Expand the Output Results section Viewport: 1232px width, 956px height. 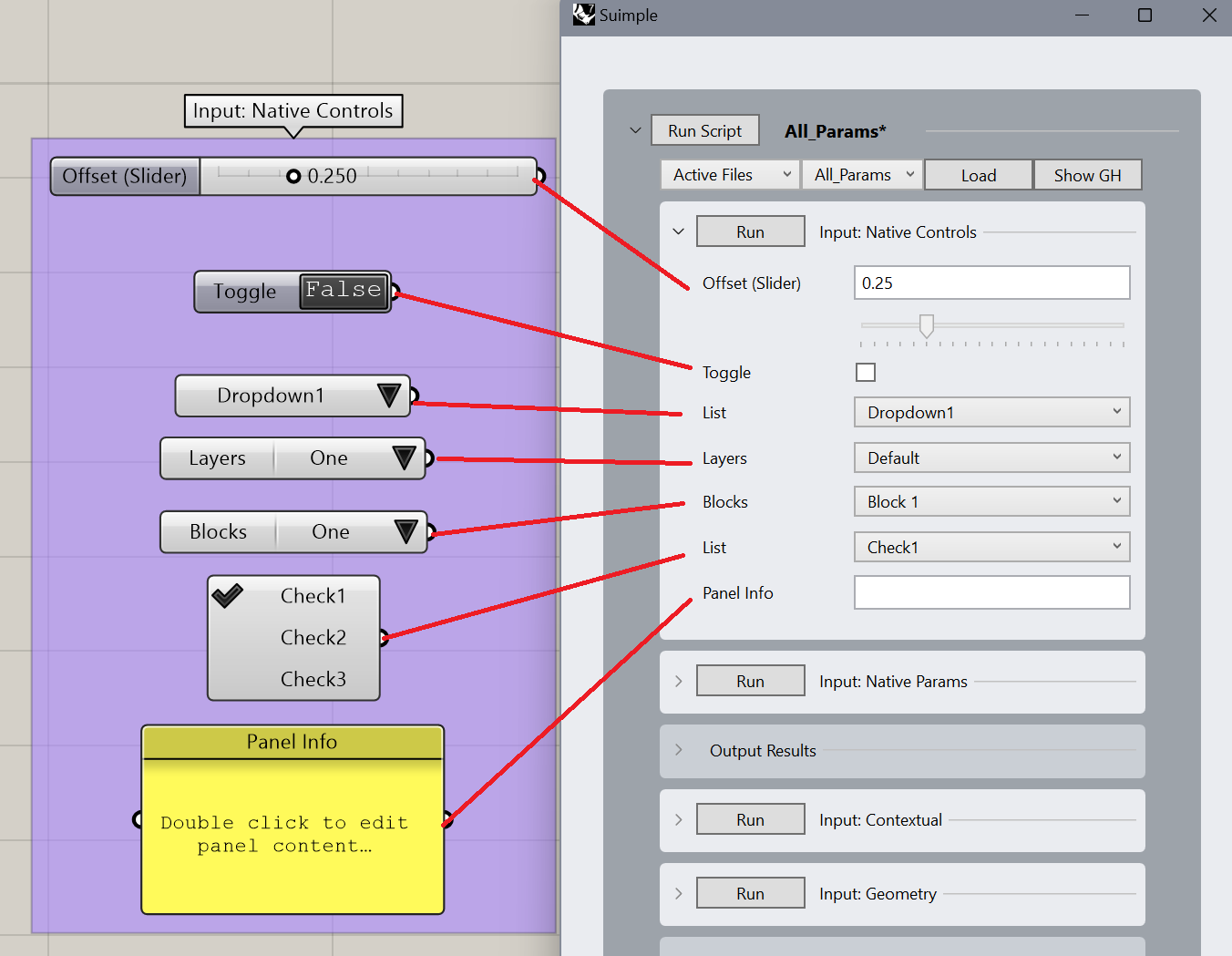pos(678,750)
